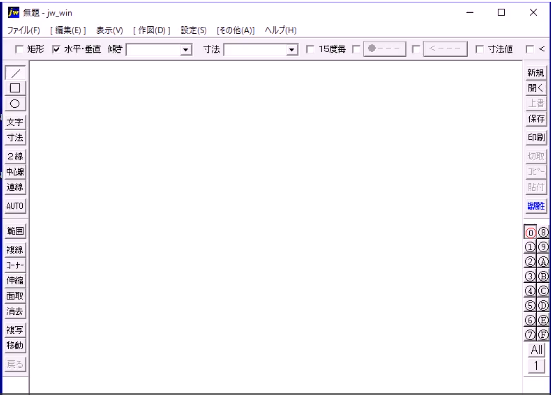
Task: Select the 中心線 center line tool
Action: coord(15,171)
